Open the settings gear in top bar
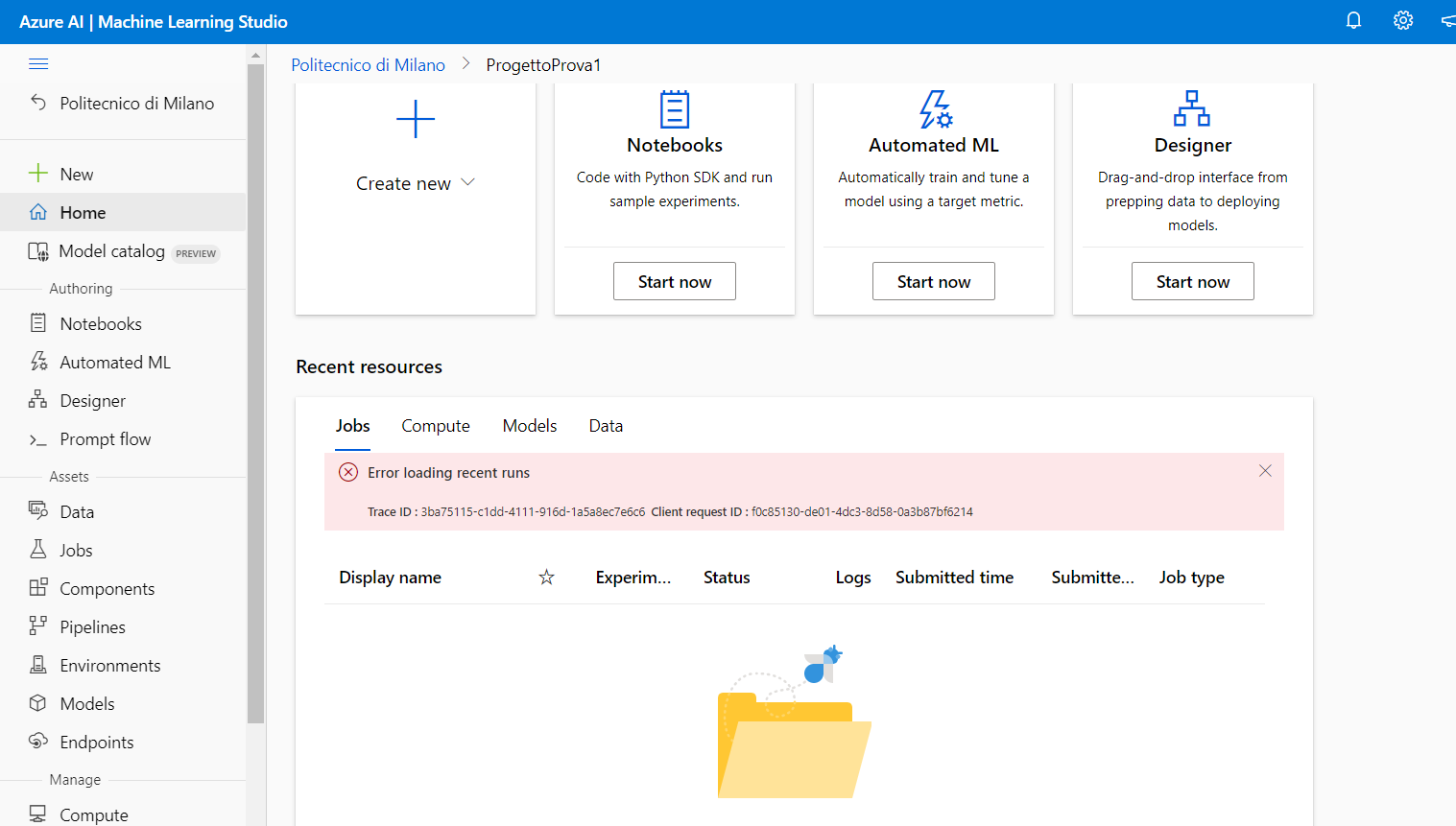 tap(1402, 20)
